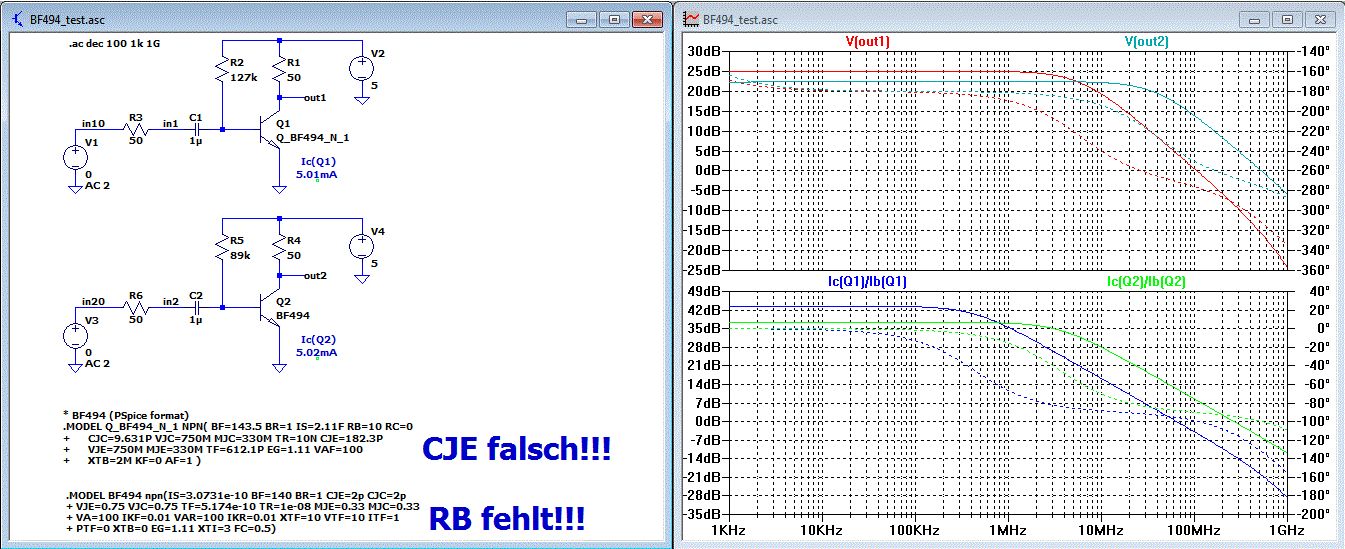
Task: Click the Ic(Q2)/Ib(Q2) trace label
Action: tap(1146, 281)
